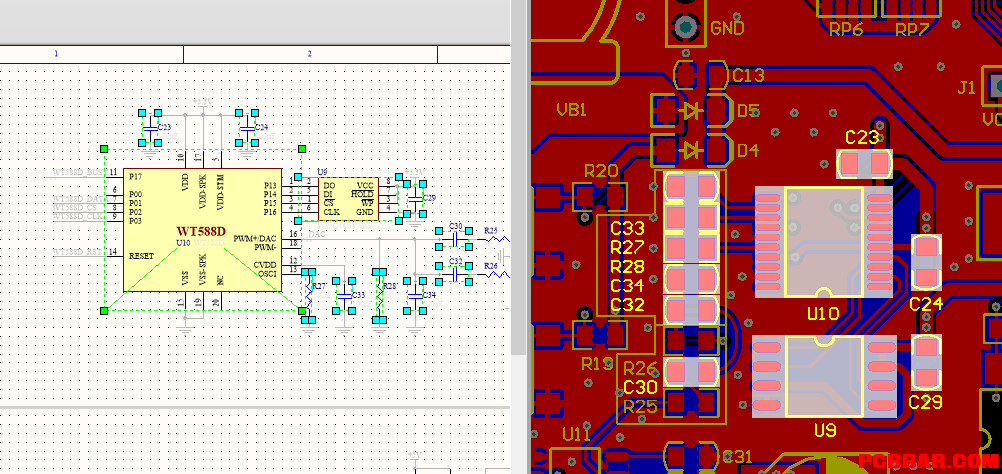Select the WT588D chip symbol in the schematic

point(203,230)
